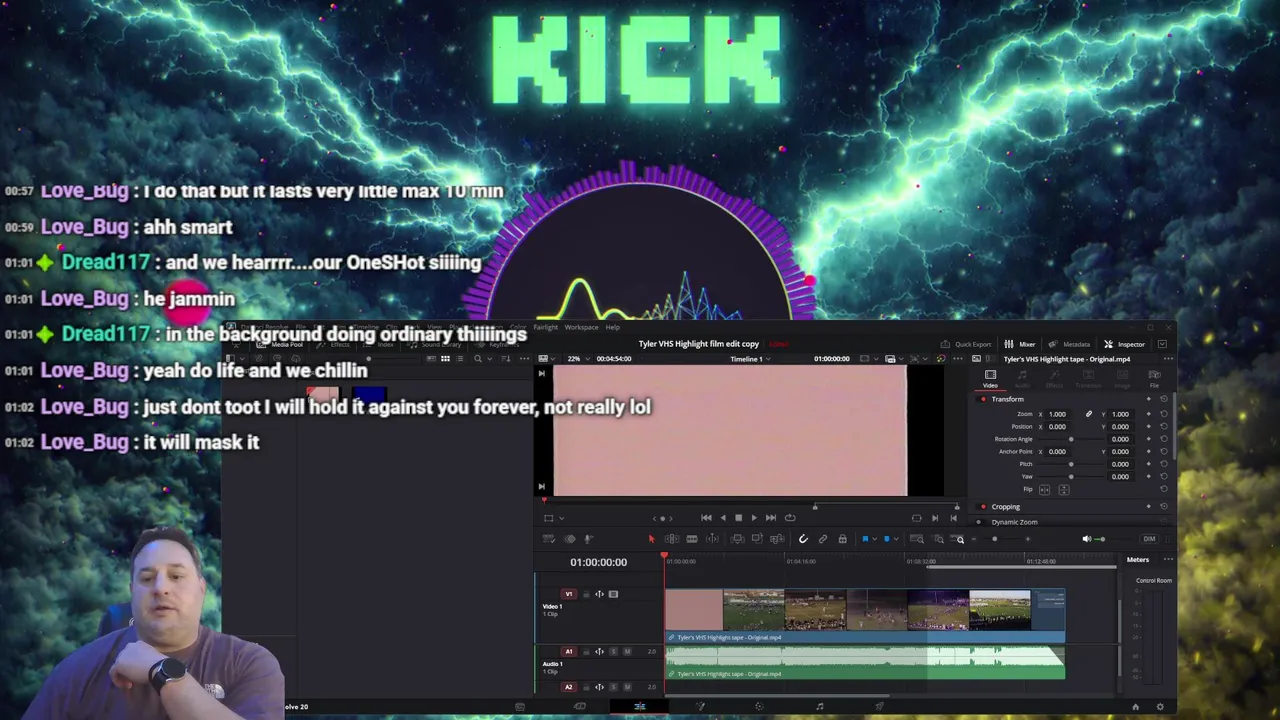Image resolution: width=1280 pixels, height=720 pixels.
Task: Switch to Color page icon
Action: coord(760,707)
